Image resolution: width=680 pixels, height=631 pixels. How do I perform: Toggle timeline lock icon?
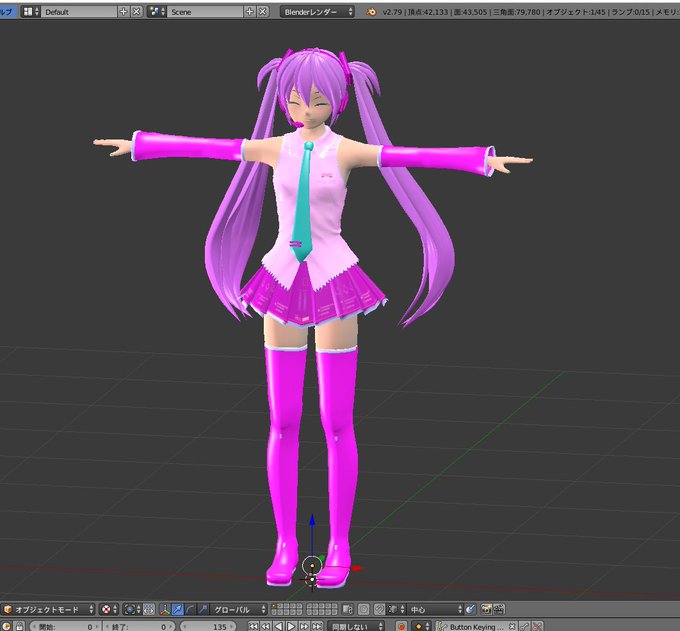(x=20, y=627)
